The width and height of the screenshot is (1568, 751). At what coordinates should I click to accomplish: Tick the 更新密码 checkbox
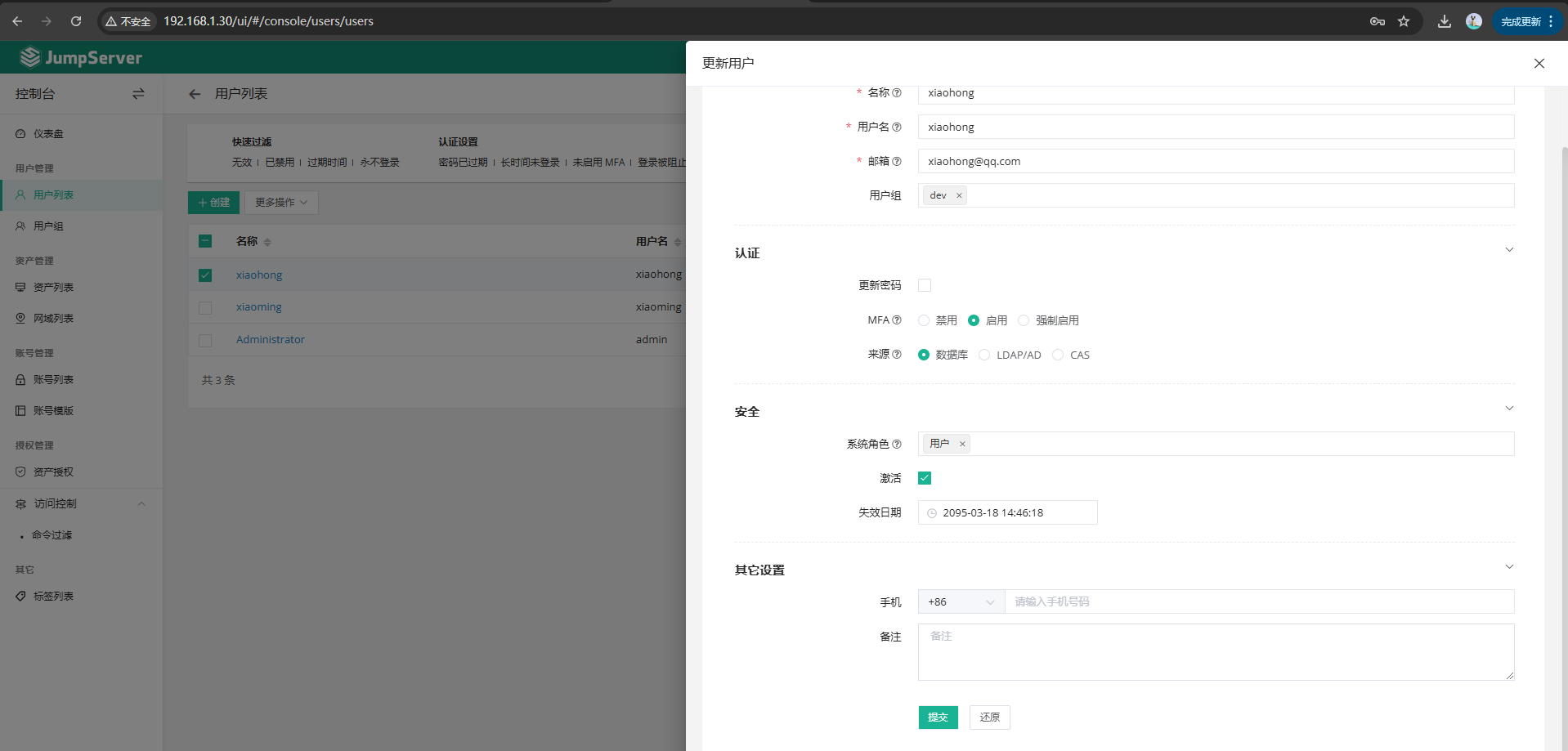click(x=925, y=285)
